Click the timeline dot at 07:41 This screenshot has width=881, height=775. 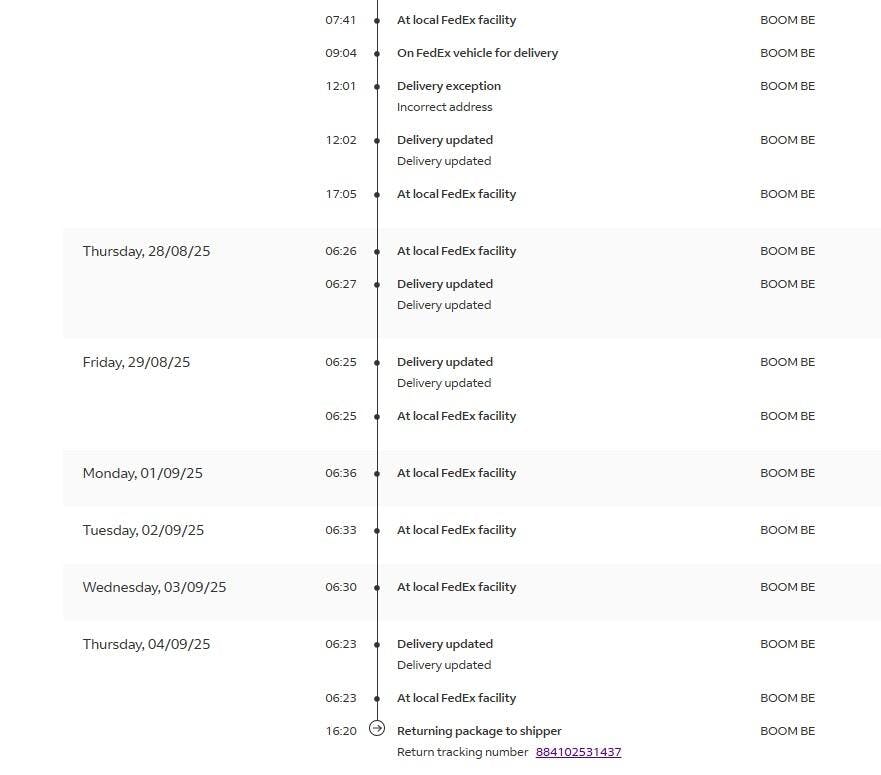click(377, 20)
